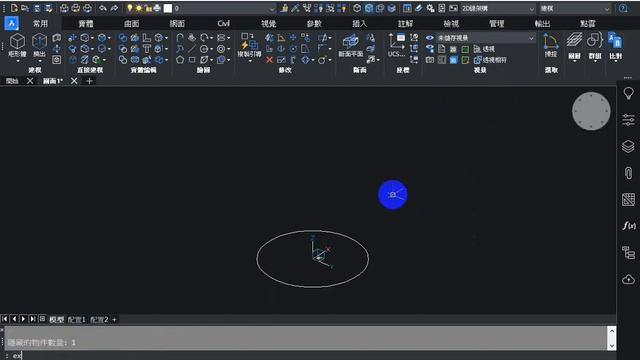Switch to the 曲面 ribbon tab

pyautogui.click(x=131, y=24)
